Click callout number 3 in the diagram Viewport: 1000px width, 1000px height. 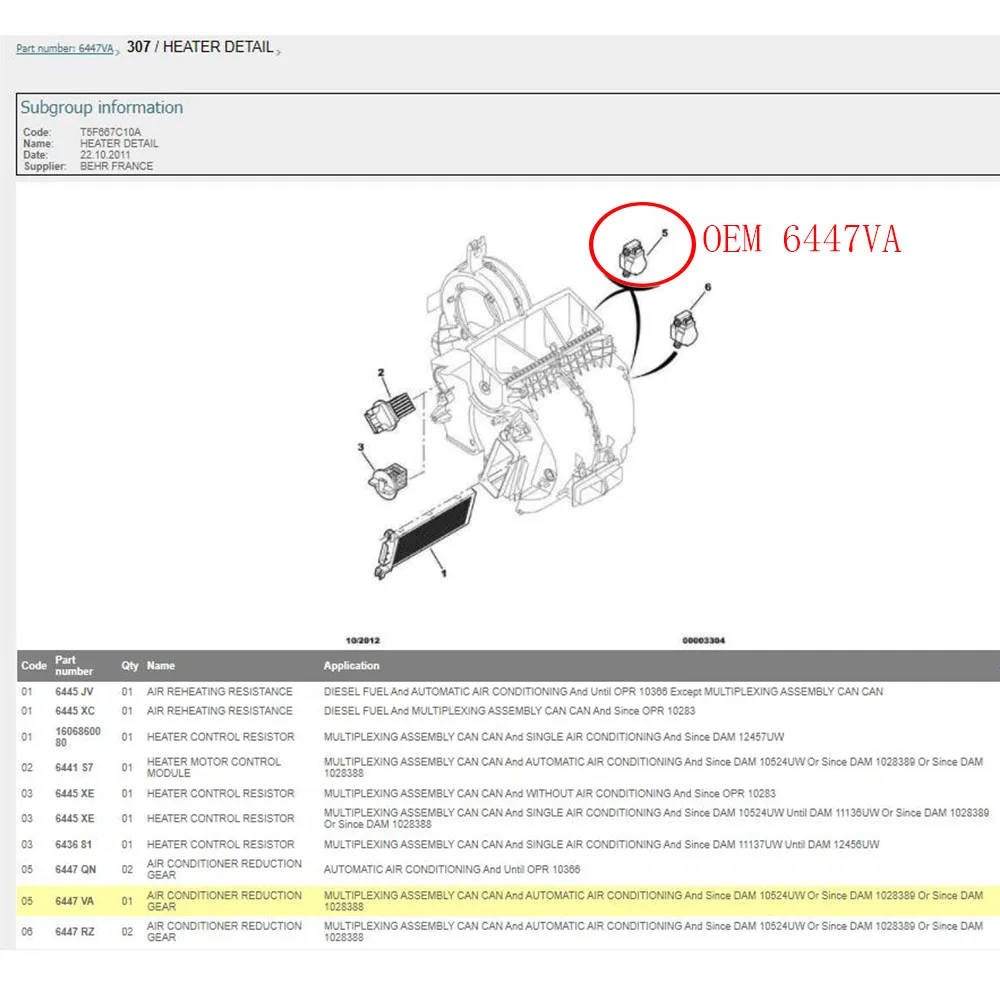(361, 447)
